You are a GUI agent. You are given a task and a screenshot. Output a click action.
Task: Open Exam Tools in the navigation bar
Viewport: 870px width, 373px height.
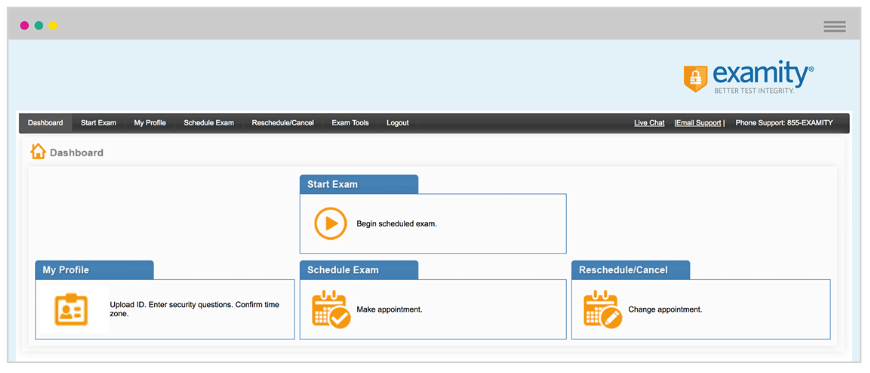coord(350,123)
